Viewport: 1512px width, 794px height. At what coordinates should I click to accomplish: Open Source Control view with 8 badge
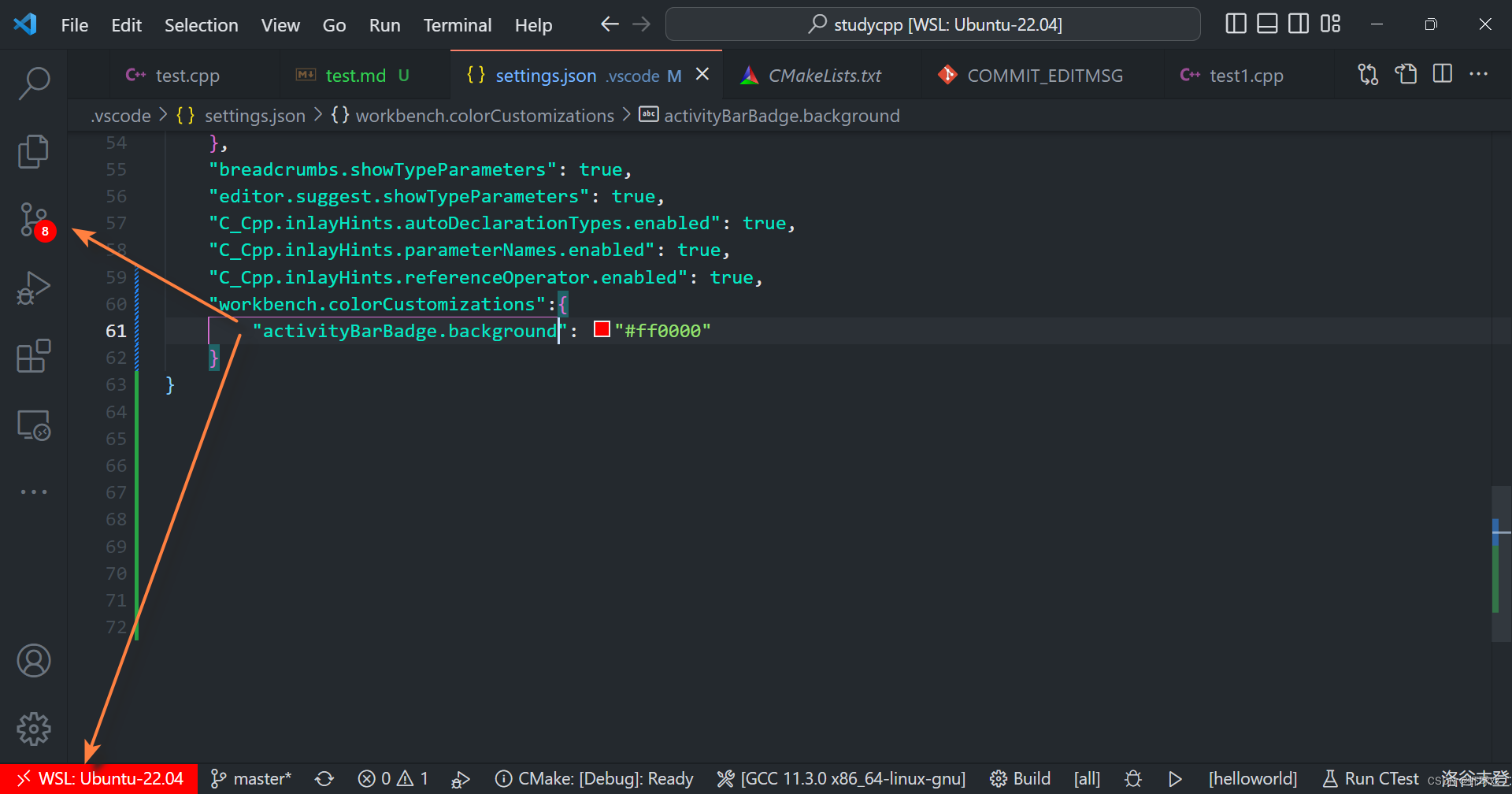pos(34,220)
